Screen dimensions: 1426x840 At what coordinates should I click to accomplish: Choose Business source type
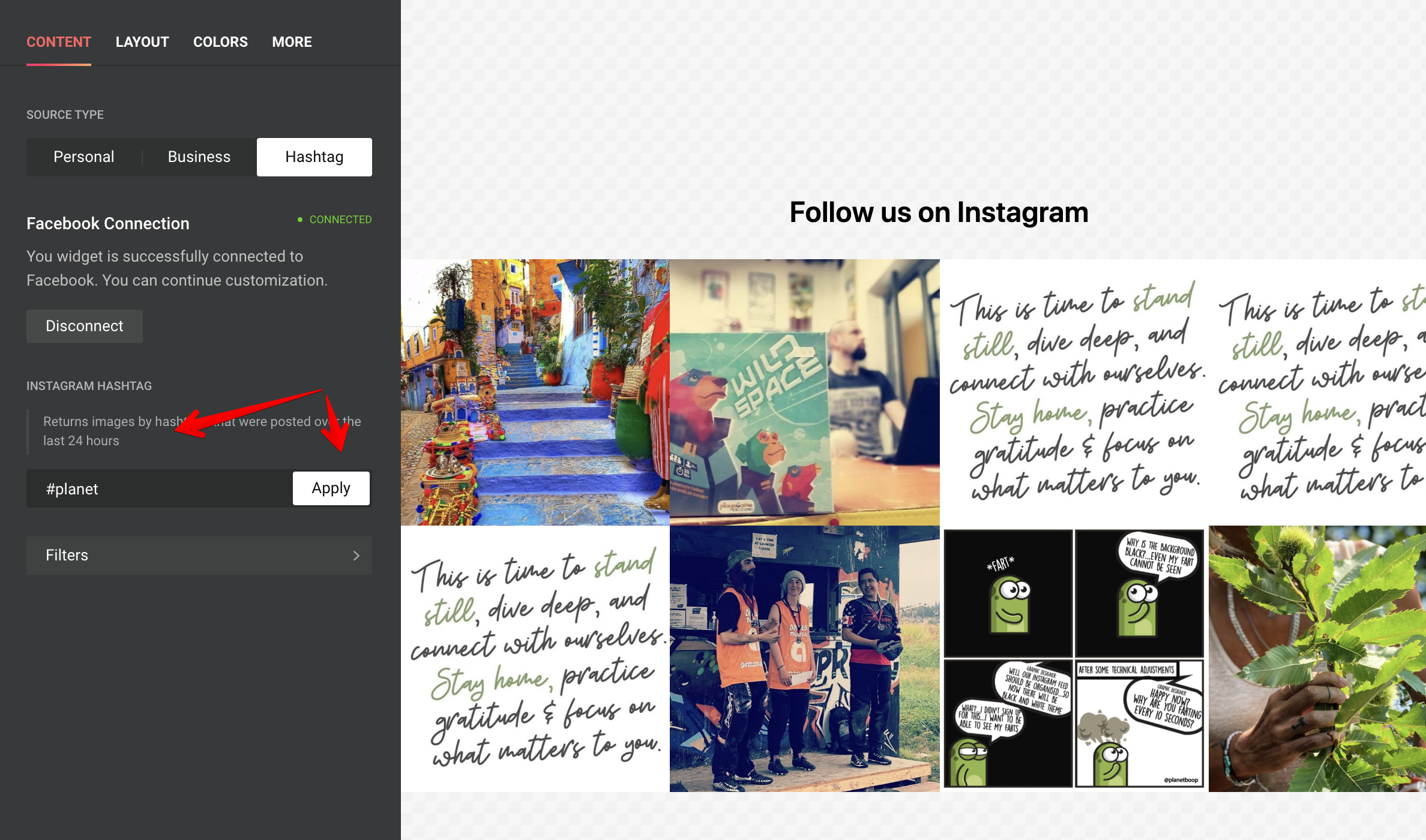(199, 157)
